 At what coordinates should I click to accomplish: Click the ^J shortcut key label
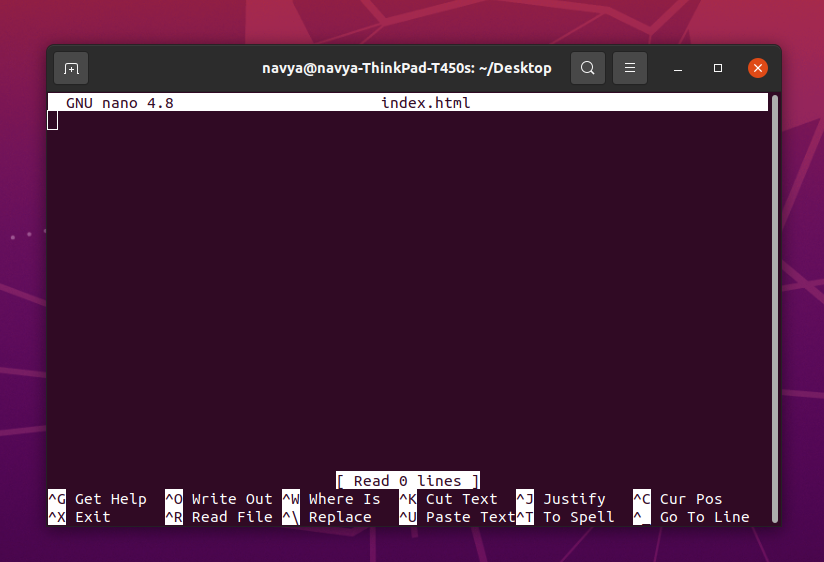(525, 498)
